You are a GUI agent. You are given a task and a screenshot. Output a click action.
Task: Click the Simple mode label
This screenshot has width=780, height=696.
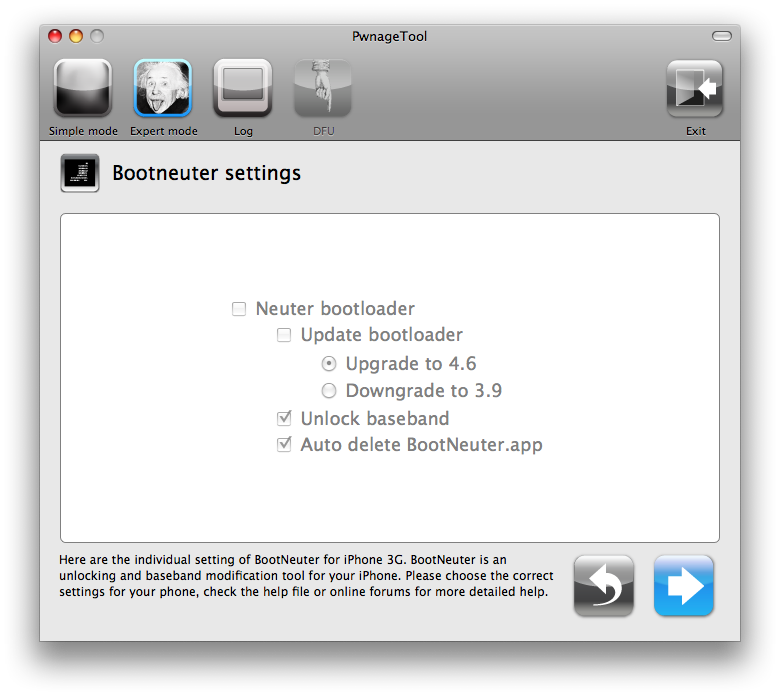click(83, 131)
